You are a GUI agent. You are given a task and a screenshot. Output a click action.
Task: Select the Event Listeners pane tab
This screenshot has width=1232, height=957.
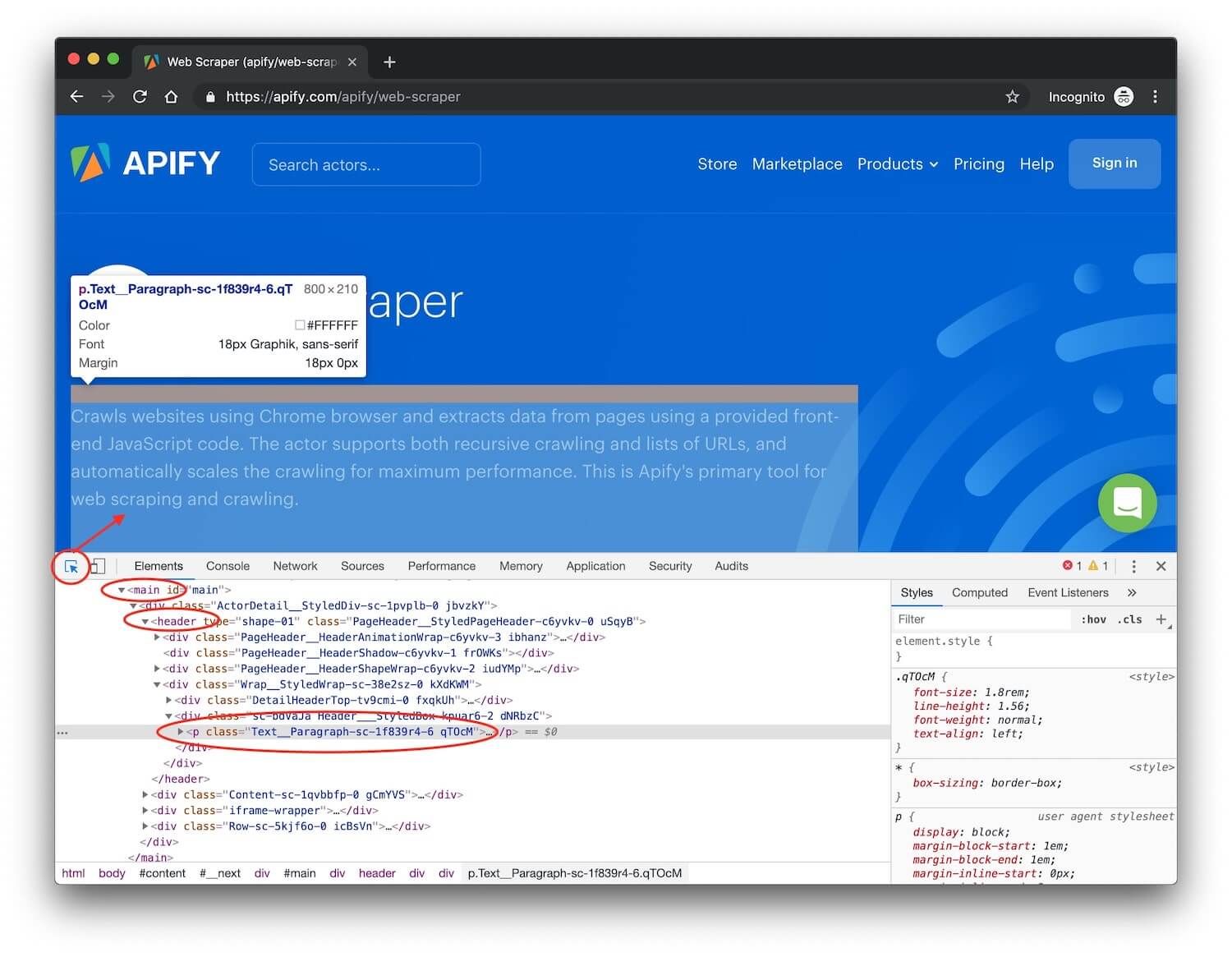tap(1068, 592)
